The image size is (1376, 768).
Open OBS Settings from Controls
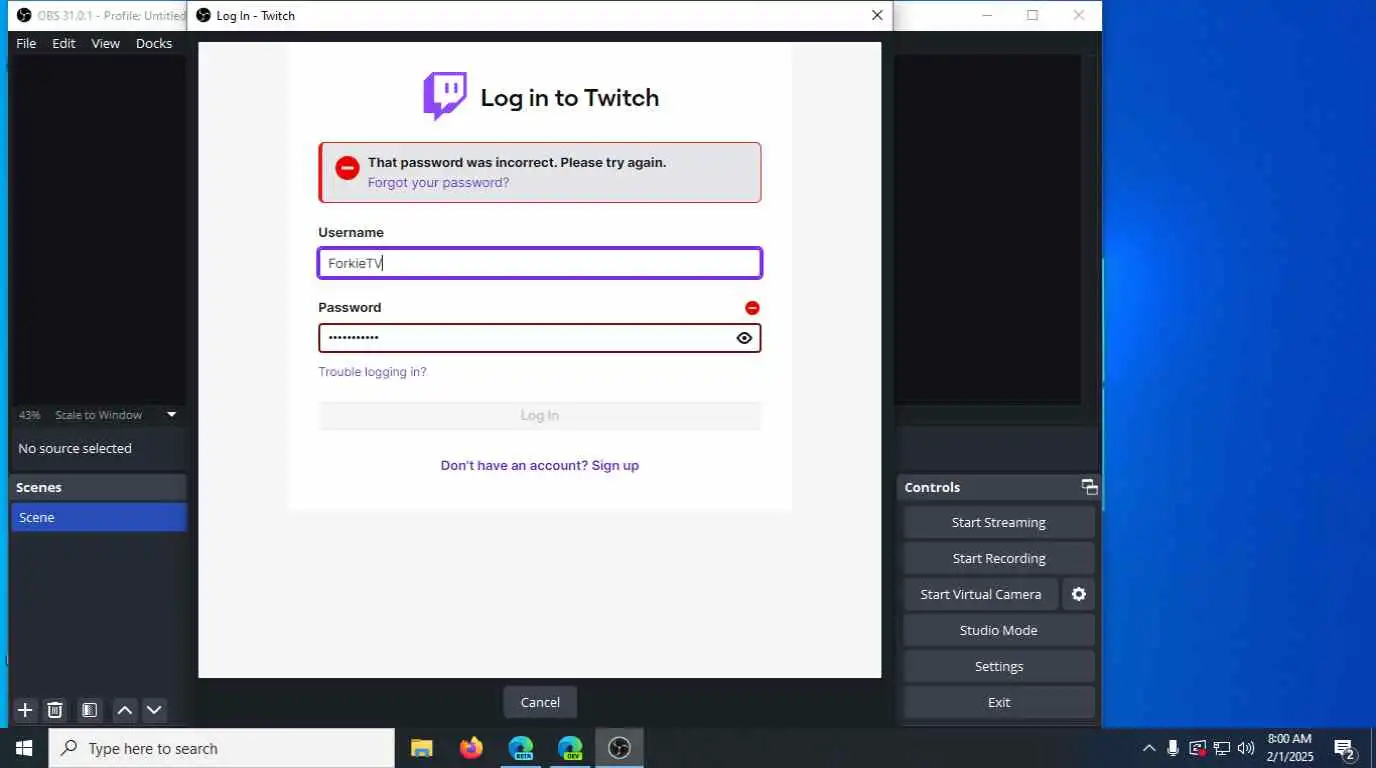(x=999, y=666)
